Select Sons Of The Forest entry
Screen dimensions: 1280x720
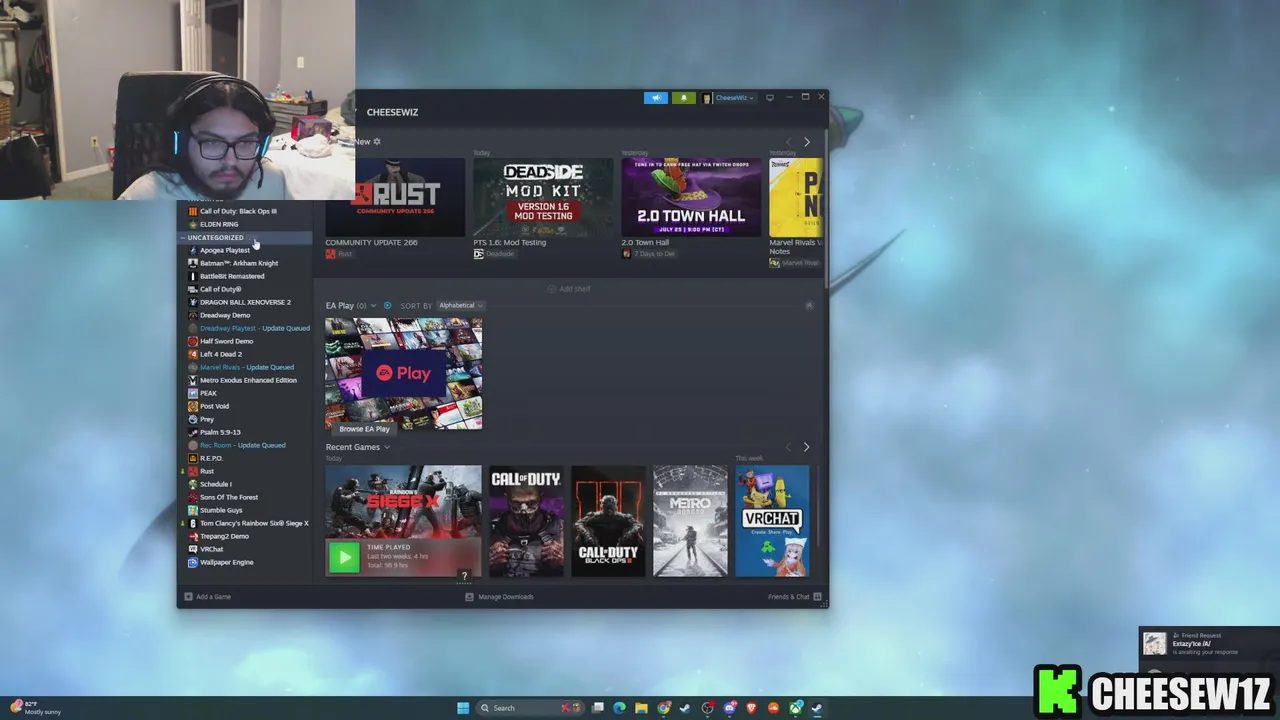(x=228, y=497)
